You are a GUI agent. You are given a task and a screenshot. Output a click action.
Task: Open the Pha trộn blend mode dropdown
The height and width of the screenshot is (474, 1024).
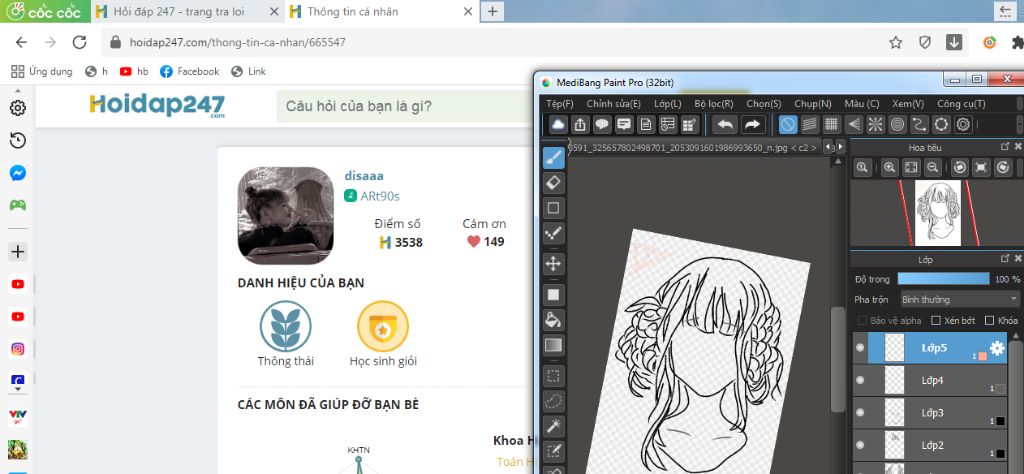(x=958, y=299)
